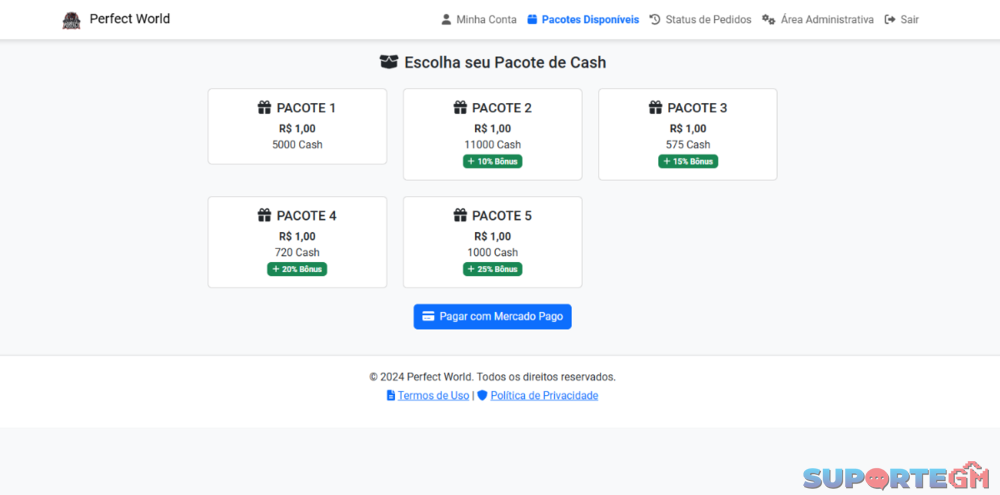Viewport: 1000px width, 495px height.
Task: Click the sign-out icon beside Sair
Action: [890, 20]
